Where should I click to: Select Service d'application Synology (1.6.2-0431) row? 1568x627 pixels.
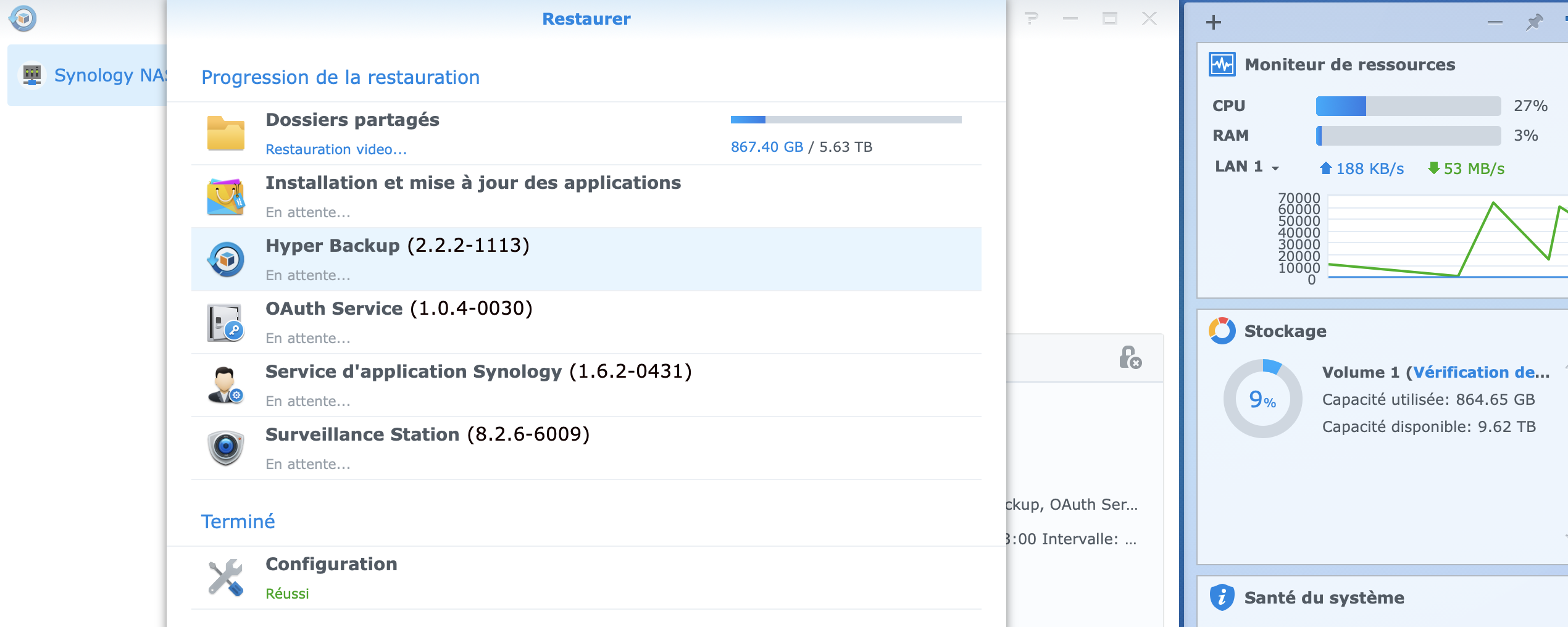pyautogui.click(x=586, y=385)
